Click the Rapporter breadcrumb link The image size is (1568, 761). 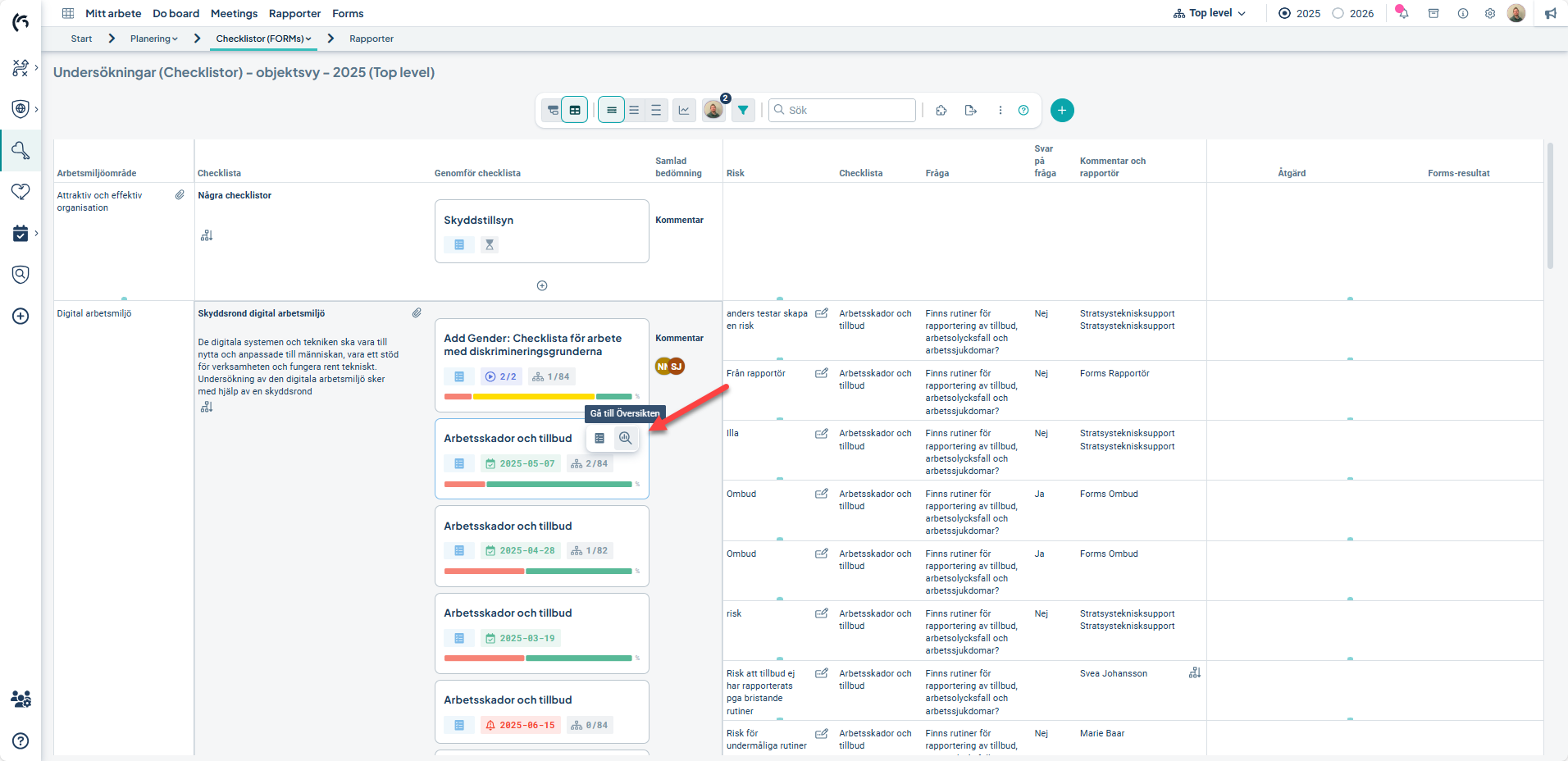(371, 39)
